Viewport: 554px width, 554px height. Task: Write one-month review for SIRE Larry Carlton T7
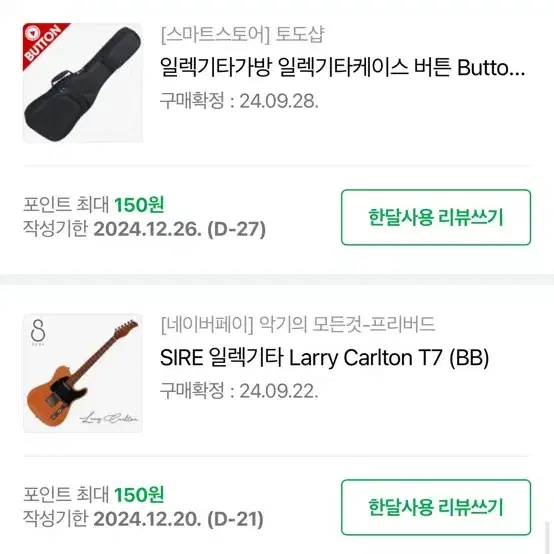coord(436,507)
